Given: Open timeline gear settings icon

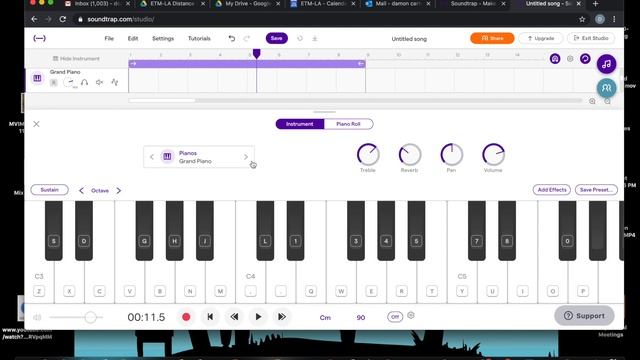Looking at the screenshot, I should tap(570, 59).
